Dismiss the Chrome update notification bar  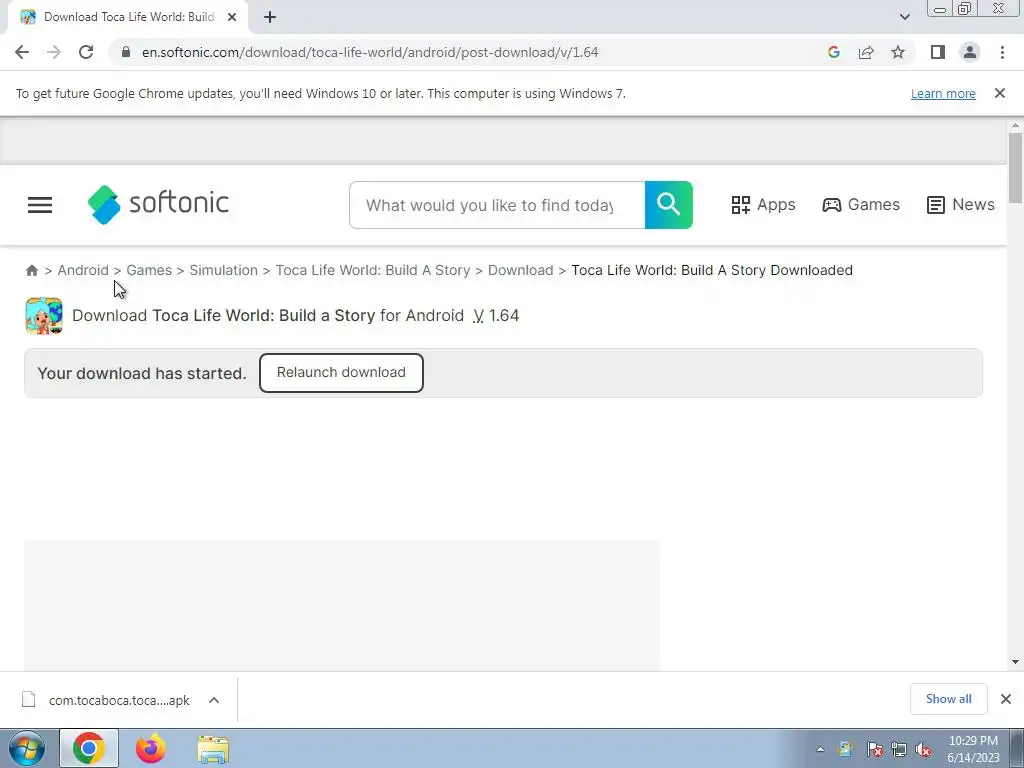coord(999,93)
